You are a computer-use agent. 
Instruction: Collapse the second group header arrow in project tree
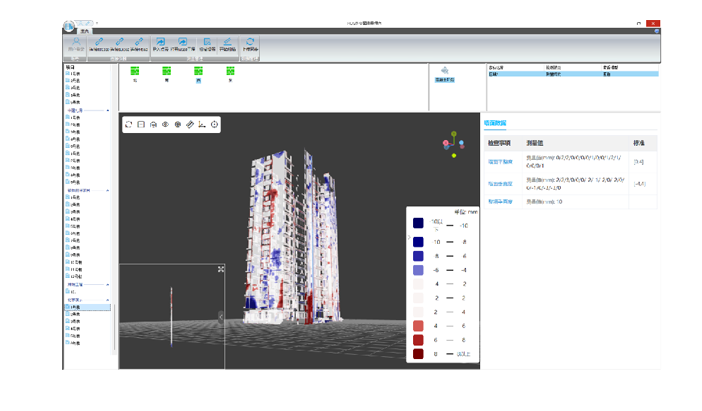point(107,191)
